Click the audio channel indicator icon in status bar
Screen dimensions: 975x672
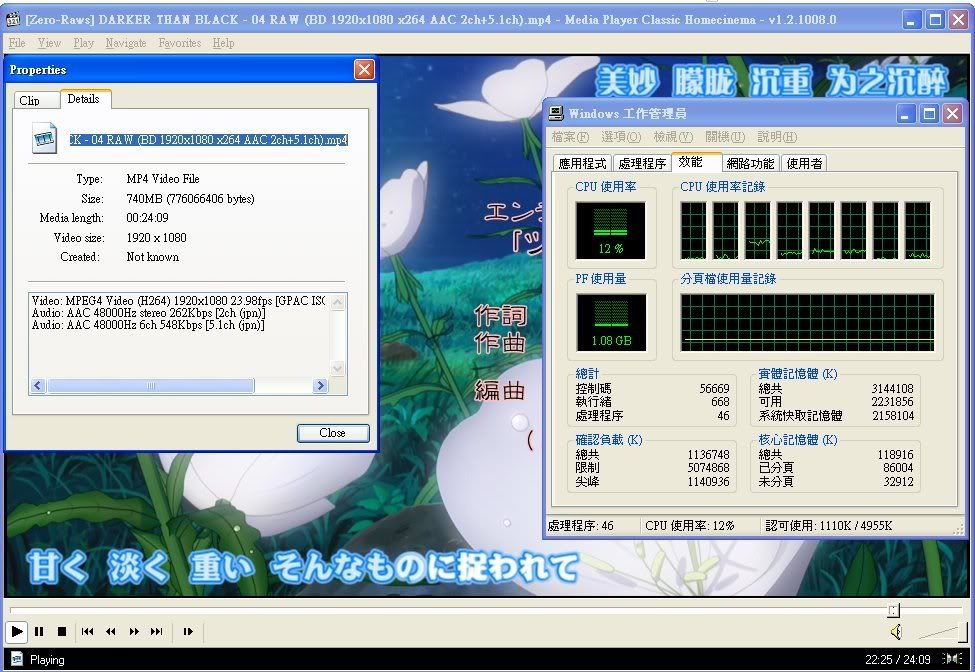[x=953, y=658]
